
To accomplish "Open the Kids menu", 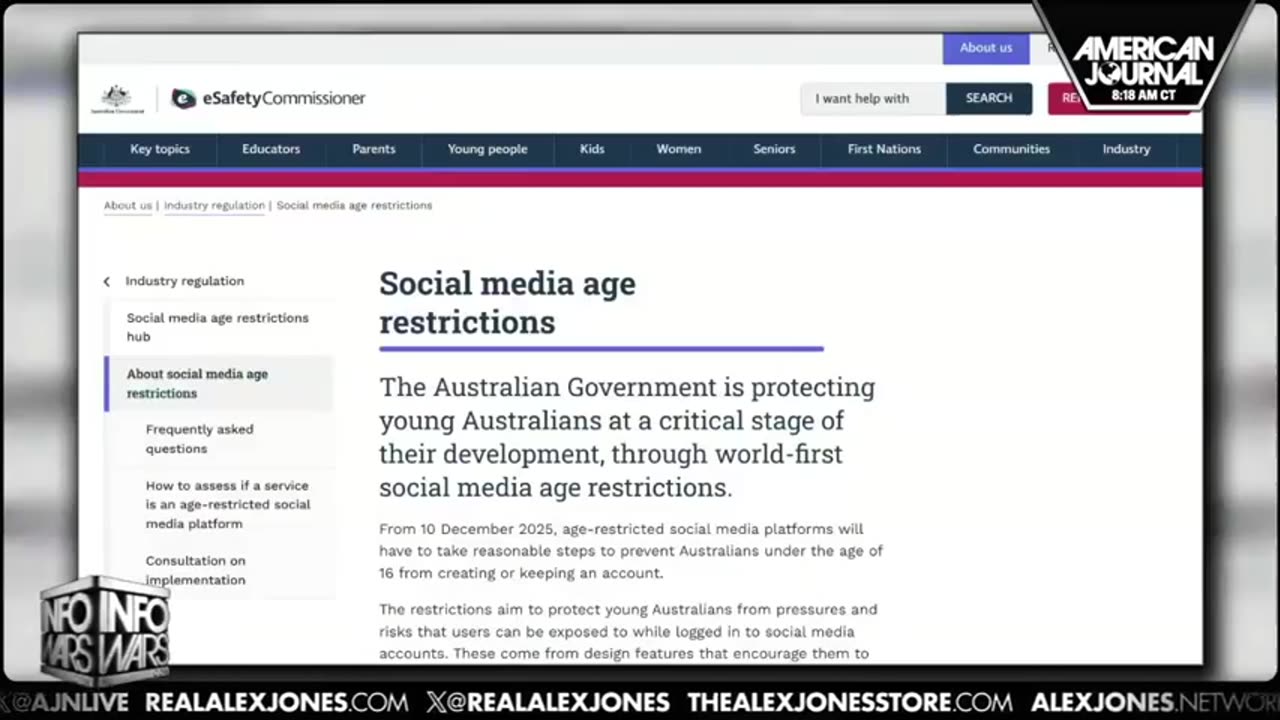I will (x=592, y=149).
